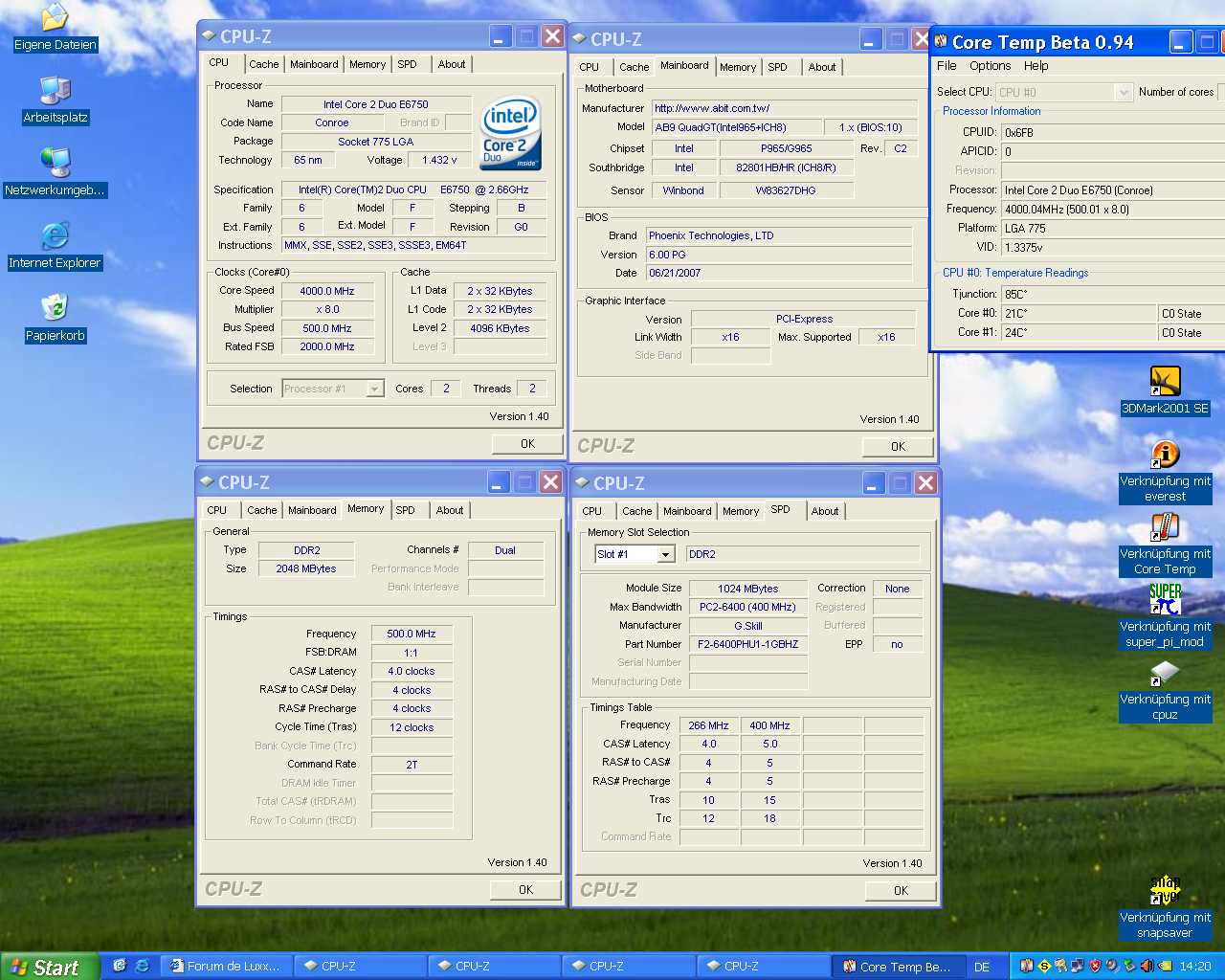
Task: Click the Tjunction value '85C°'
Action: [x=1113, y=294]
